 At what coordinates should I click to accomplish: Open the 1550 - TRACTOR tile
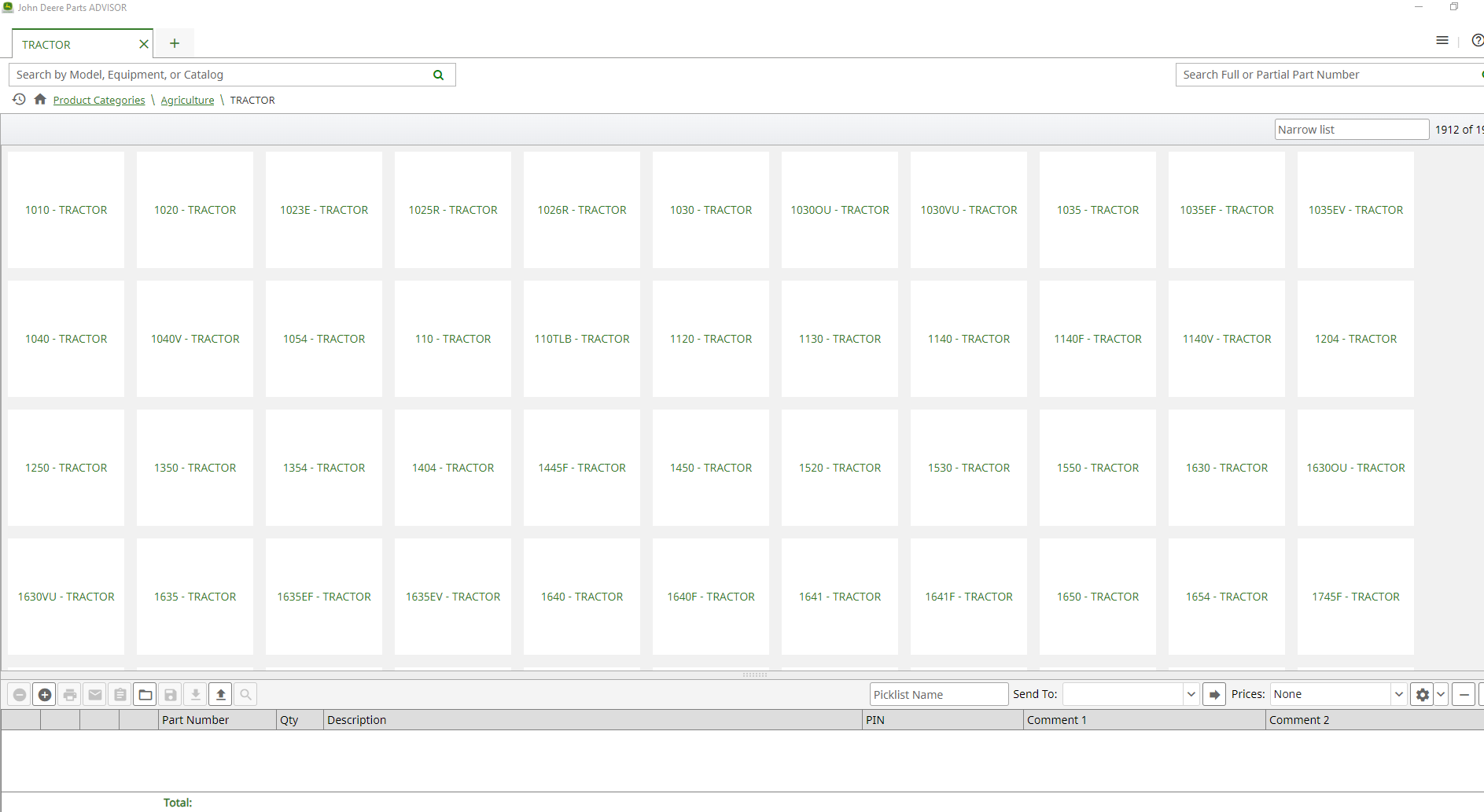point(1098,468)
